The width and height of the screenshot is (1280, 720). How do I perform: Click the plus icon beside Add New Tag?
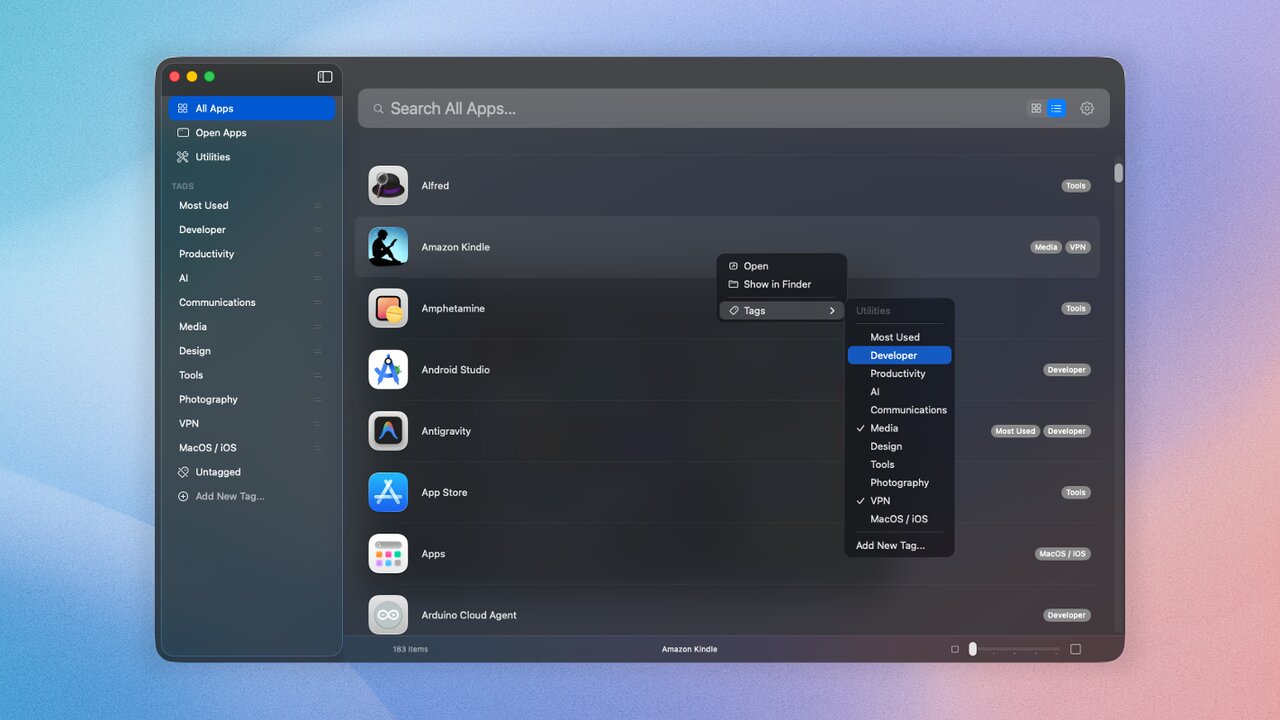[183, 496]
